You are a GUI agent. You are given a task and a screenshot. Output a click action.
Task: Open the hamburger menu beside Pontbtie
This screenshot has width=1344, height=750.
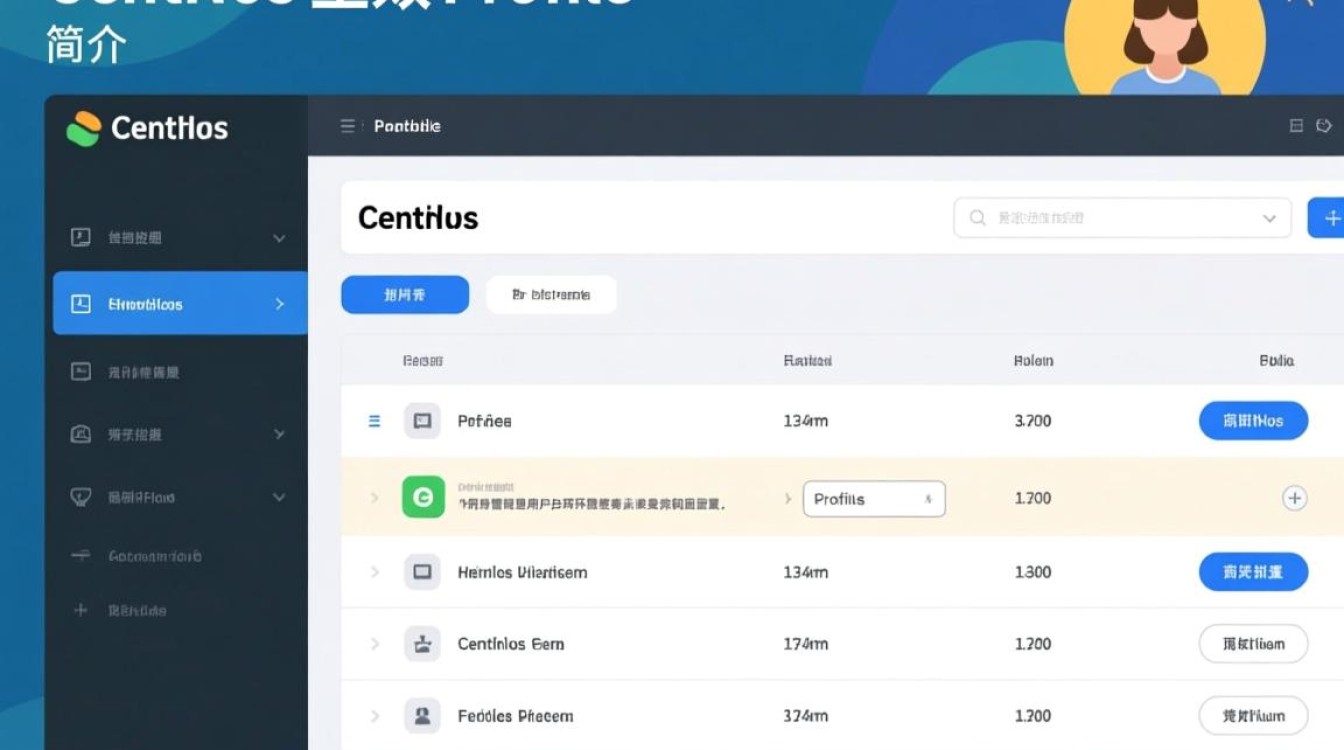point(348,126)
